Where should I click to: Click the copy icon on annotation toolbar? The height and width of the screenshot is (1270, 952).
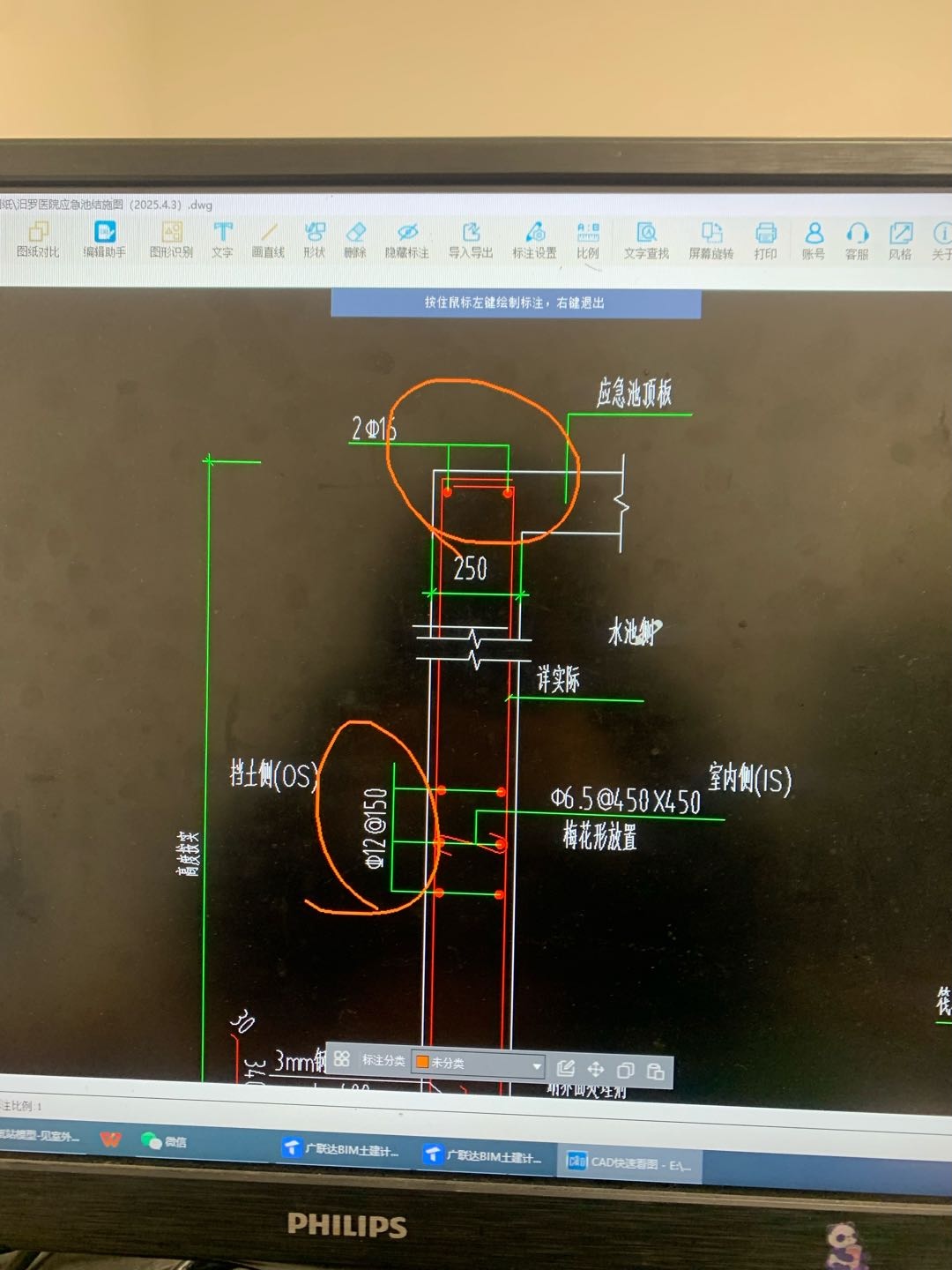(625, 1070)
